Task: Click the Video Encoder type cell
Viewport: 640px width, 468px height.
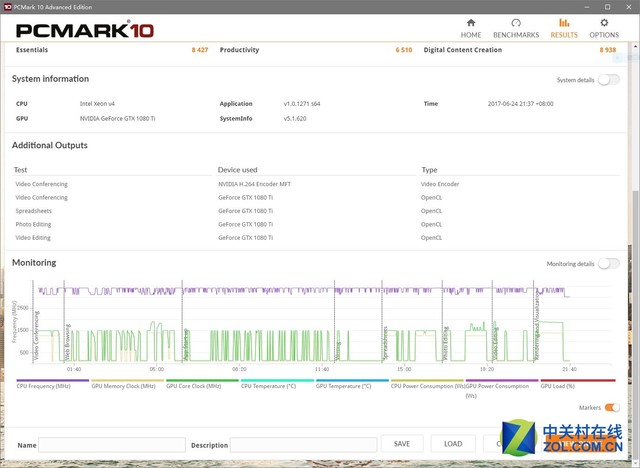Action: click(440, 184)
